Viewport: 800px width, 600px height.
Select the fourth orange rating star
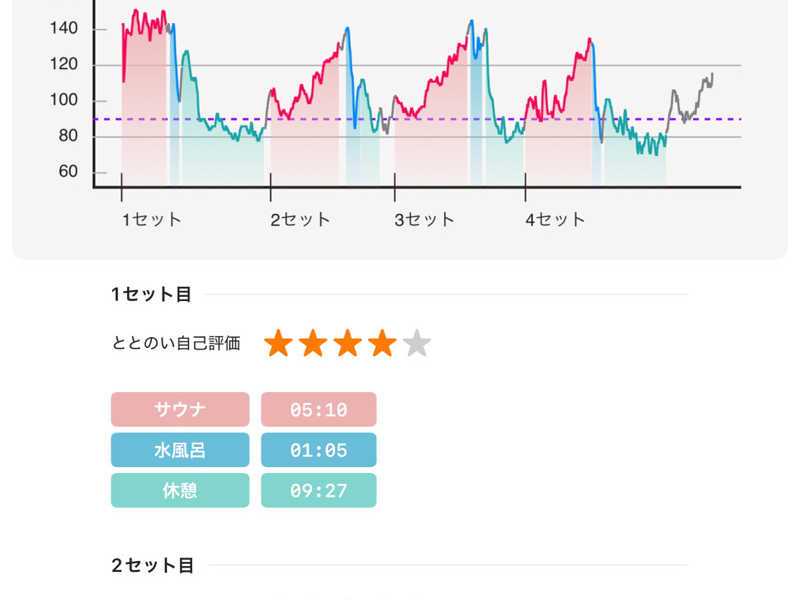[383, 343]
